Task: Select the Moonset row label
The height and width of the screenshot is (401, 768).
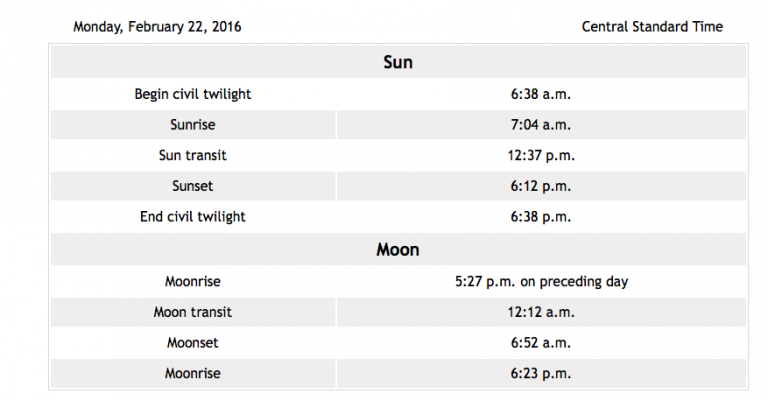Action: [x=192, y=343]
